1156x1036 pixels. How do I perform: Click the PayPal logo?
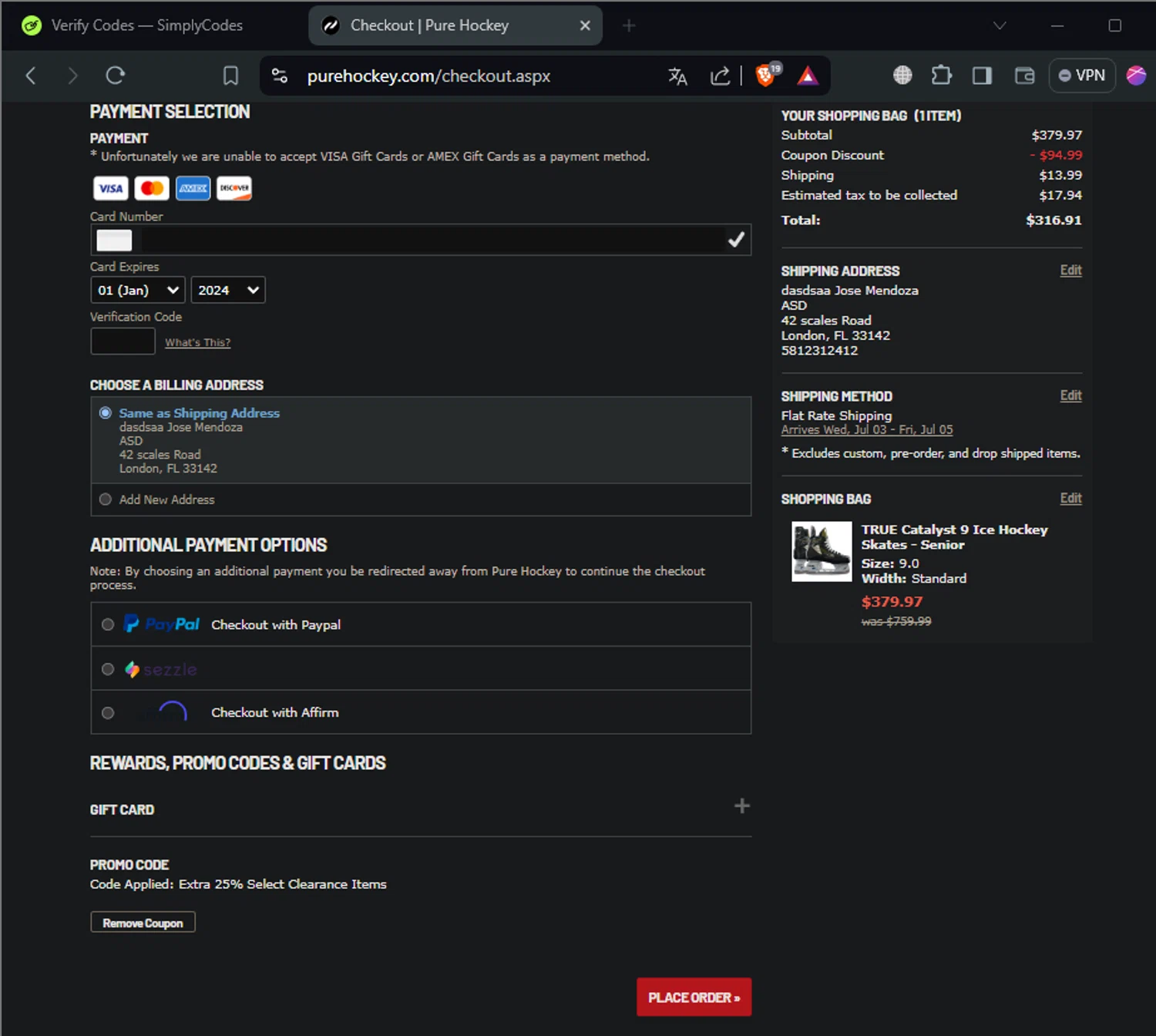point(162,624)
